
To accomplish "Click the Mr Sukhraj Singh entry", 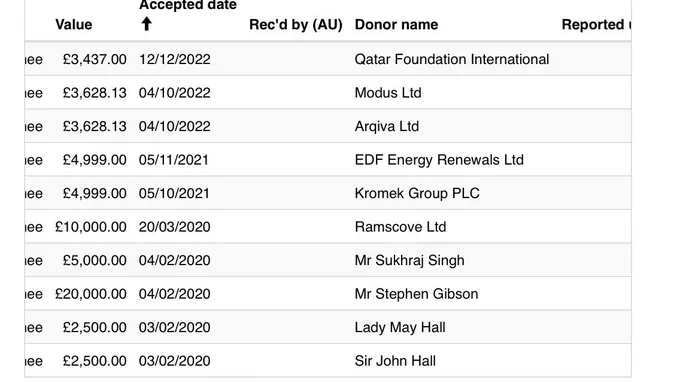I will [409, 260].
